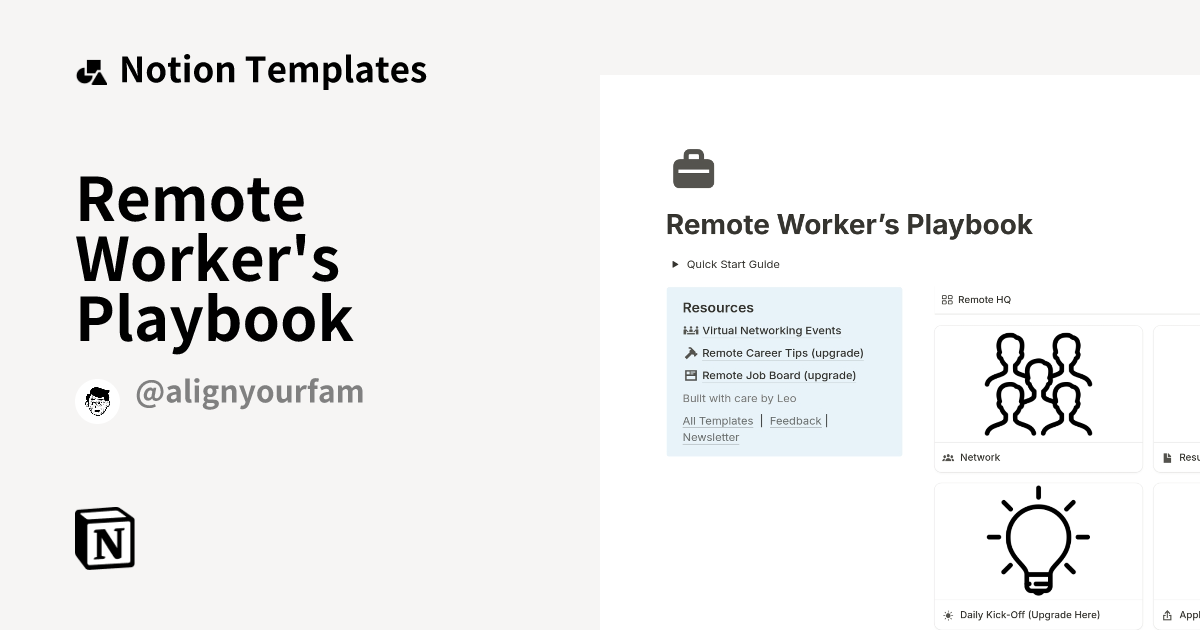Open the Virtual Networking Events link
The image size is (1200, 630).
tap(771, 330)
